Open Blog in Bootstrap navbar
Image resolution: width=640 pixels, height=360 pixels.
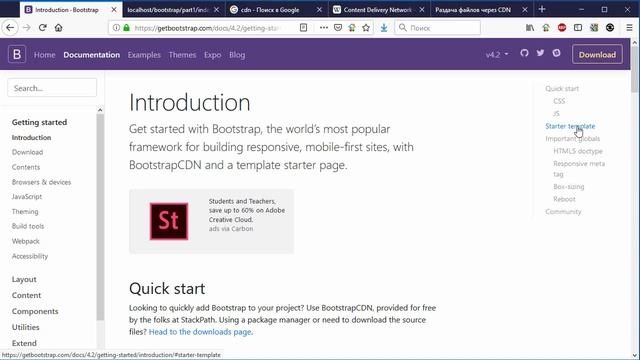[x=237, y=55]
